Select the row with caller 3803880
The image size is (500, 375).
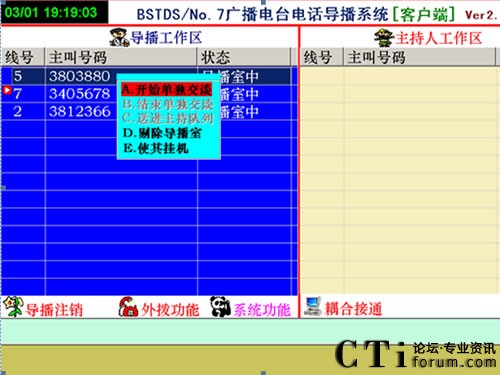pos(146,76)
